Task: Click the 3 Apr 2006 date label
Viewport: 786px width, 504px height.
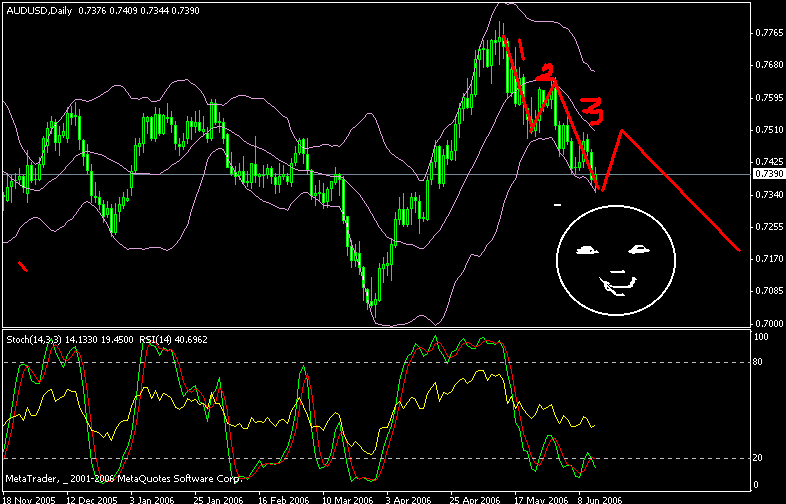Action: tap(409, 499)
